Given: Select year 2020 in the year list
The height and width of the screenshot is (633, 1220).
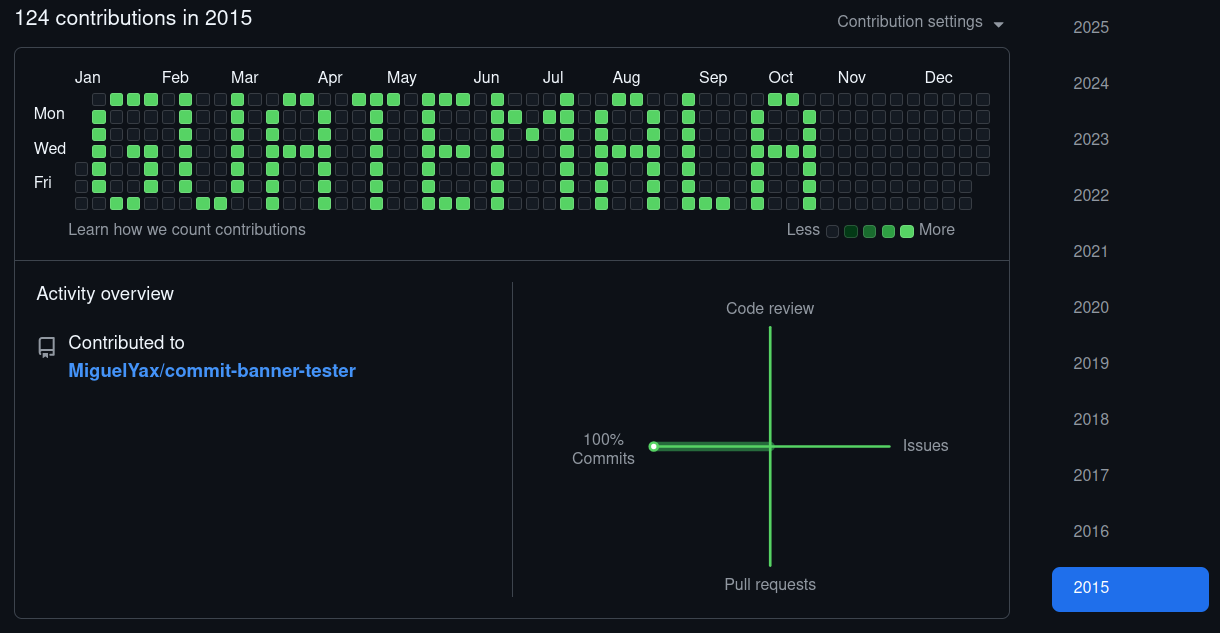Looking at the screenshot, I should click(1091, 308).
